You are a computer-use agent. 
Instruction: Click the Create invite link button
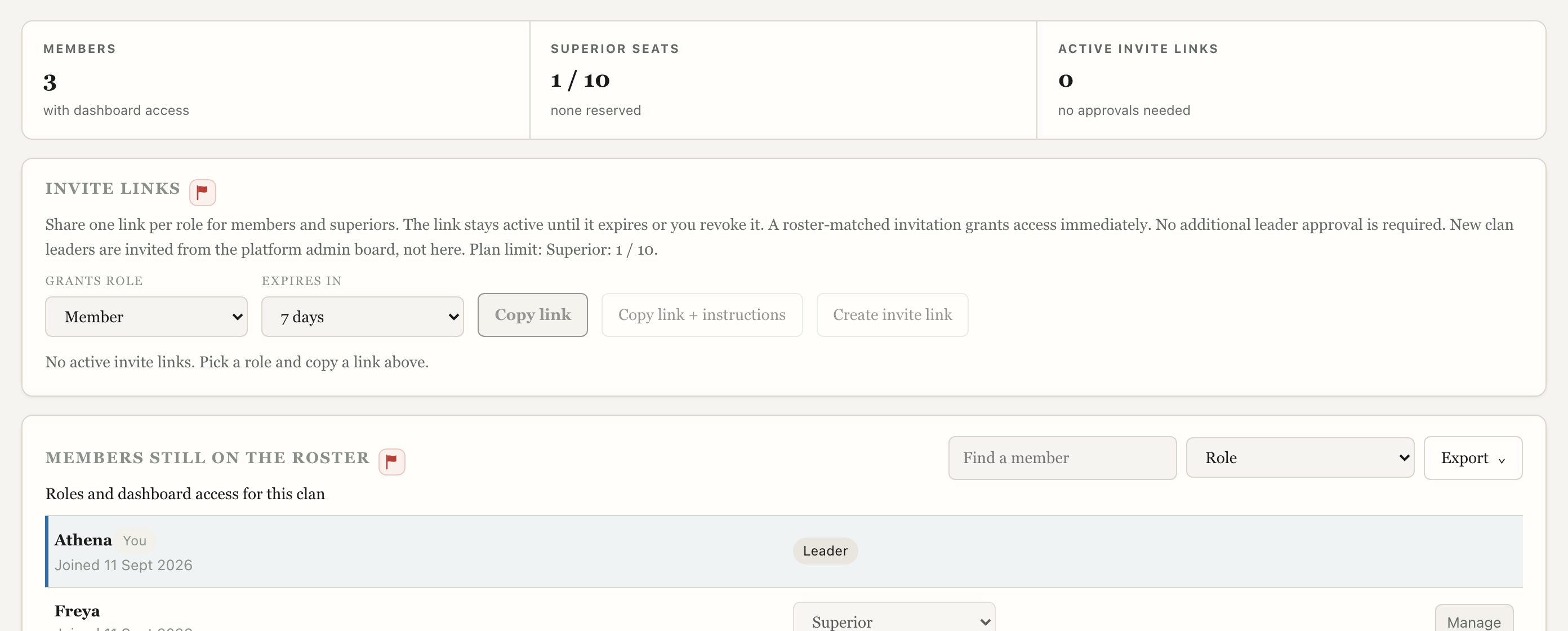892,315
